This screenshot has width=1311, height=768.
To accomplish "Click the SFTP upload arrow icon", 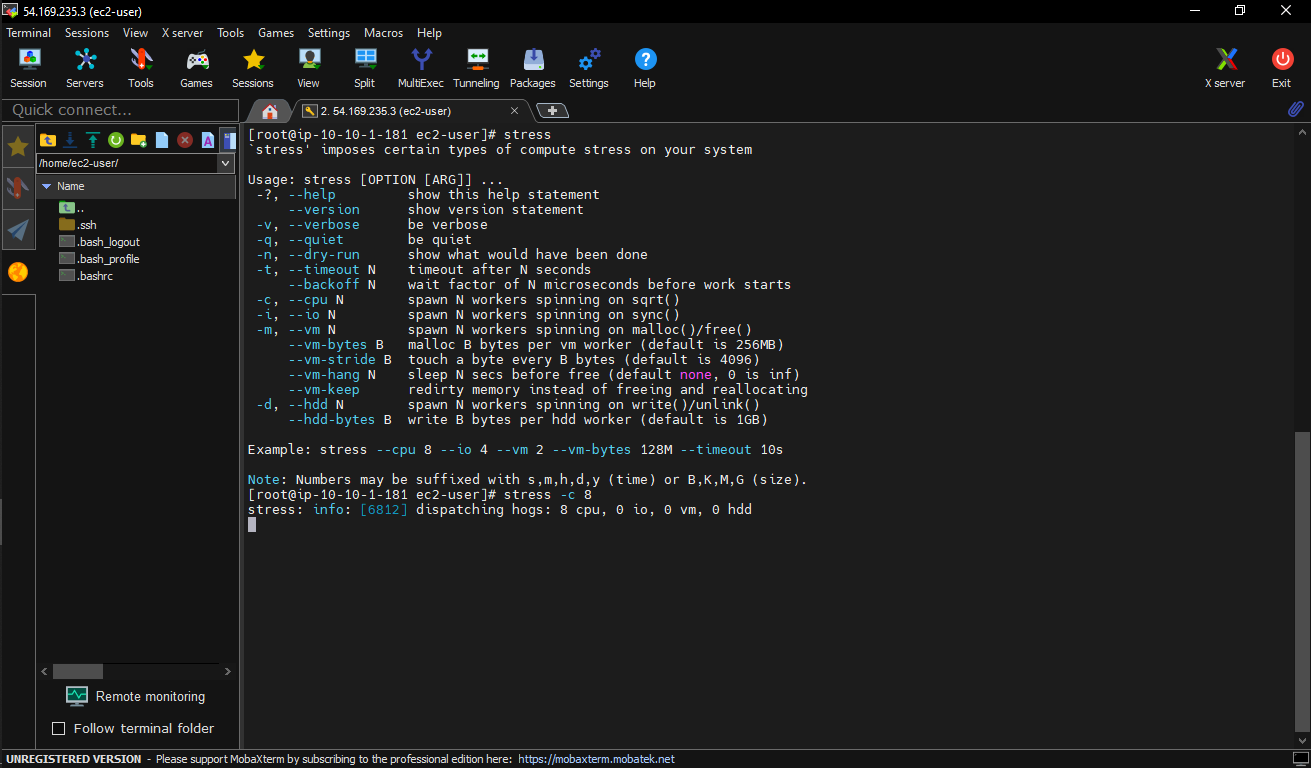I will coord(93,140).
